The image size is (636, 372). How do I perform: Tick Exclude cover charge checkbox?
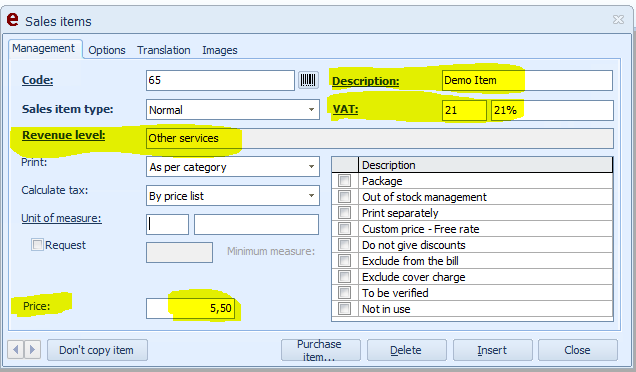tap(344, 277)
